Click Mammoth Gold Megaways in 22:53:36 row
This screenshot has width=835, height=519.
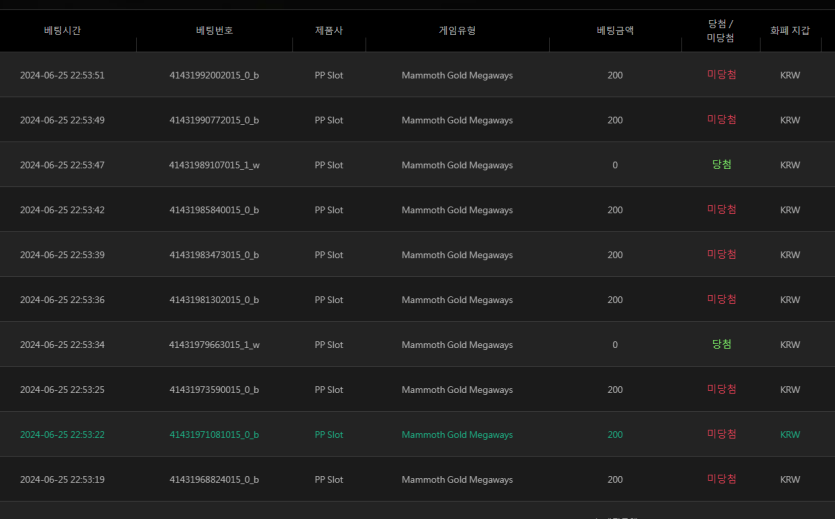[x=457, y=300]
